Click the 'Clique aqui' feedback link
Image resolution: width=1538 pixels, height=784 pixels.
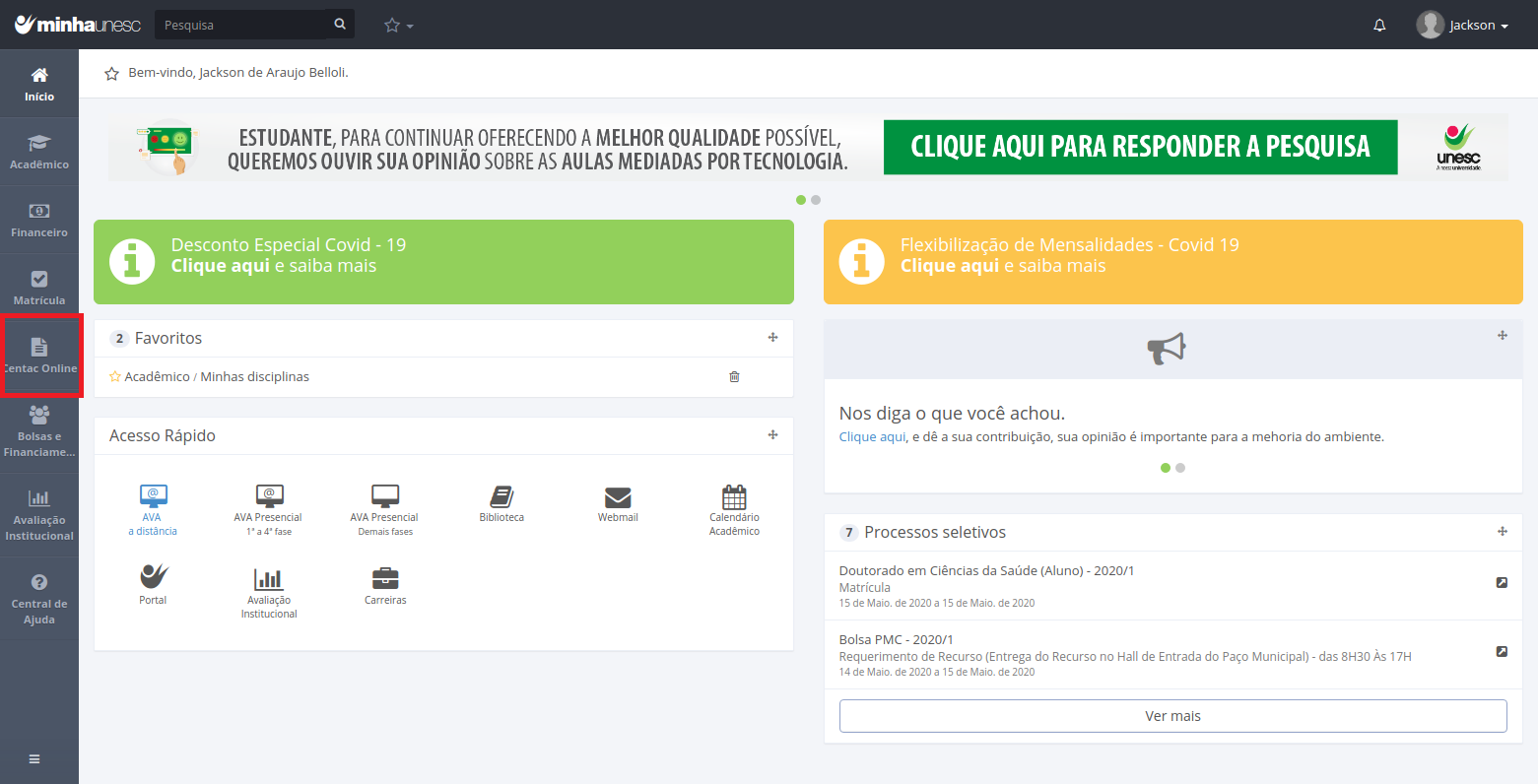coord(872,436)
